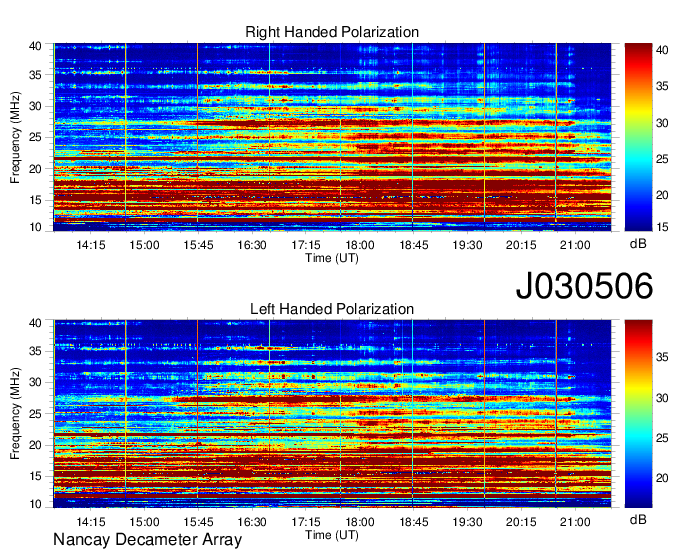Click 15:45 time tick of Right Handed plot

coord(198,245)
